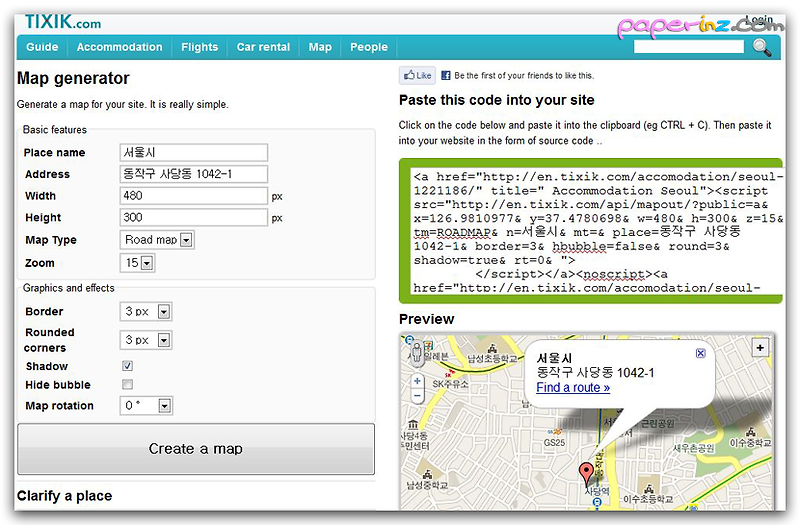The height and width of the screenshot is (525, 800).
Task: Click the Paste this code heading
Action: (x=496, y=100)
